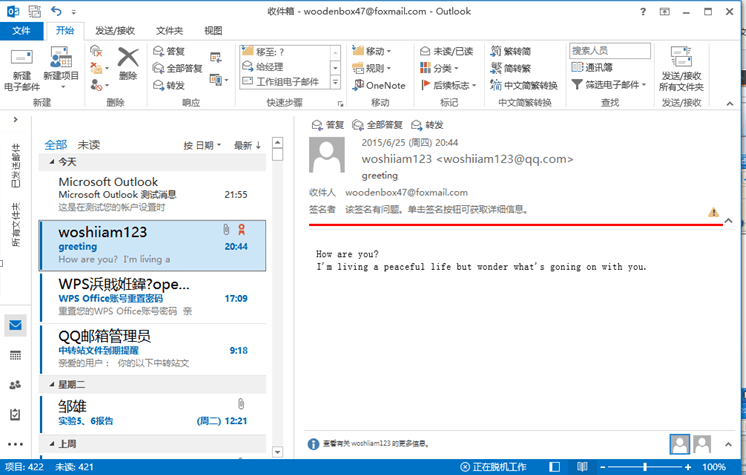746x475 pixels.
Task: Click the 删除 (Delete) X icon
Action: 128,58
